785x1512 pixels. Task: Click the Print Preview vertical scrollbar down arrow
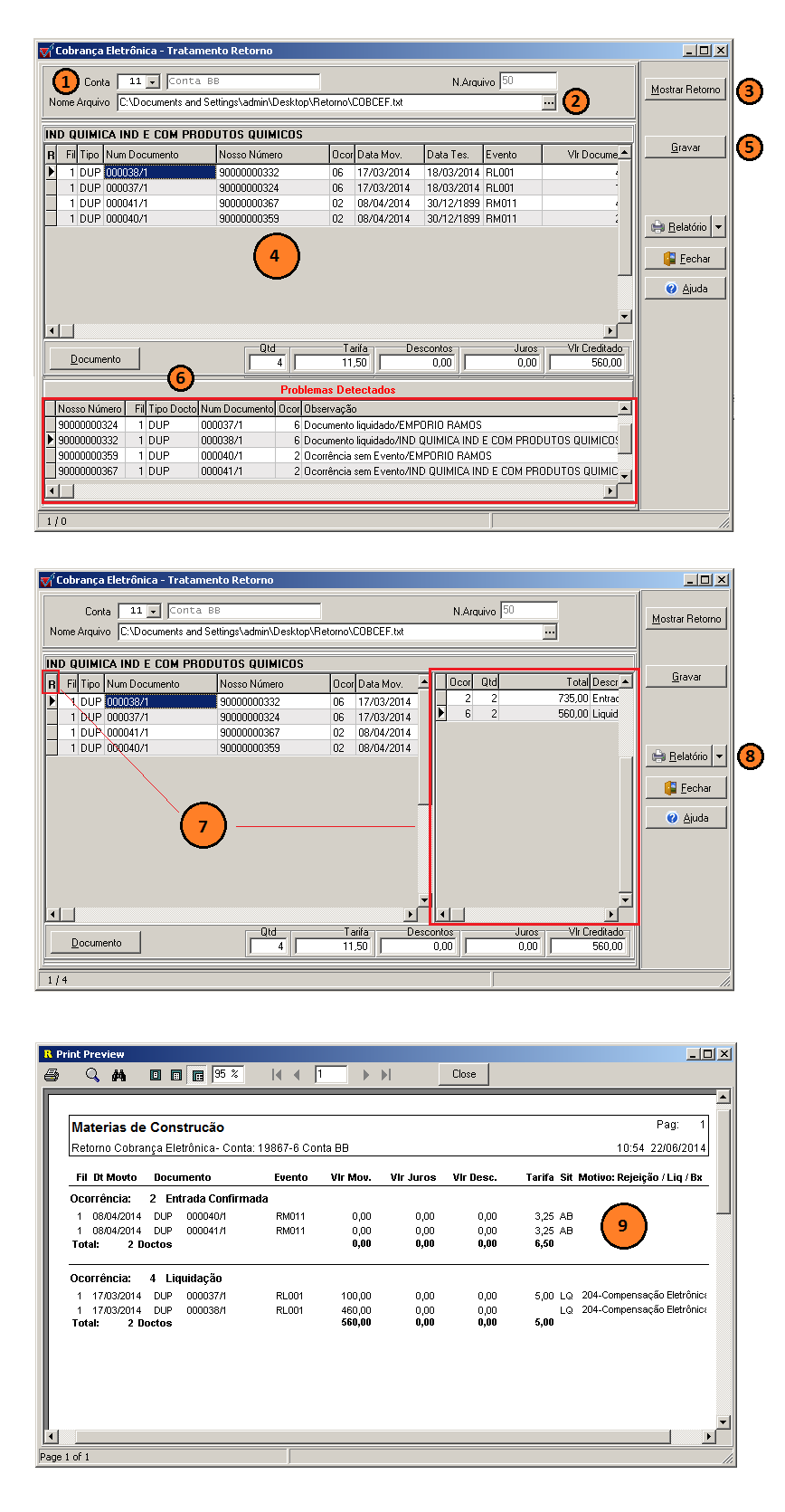click(723, 1422)
